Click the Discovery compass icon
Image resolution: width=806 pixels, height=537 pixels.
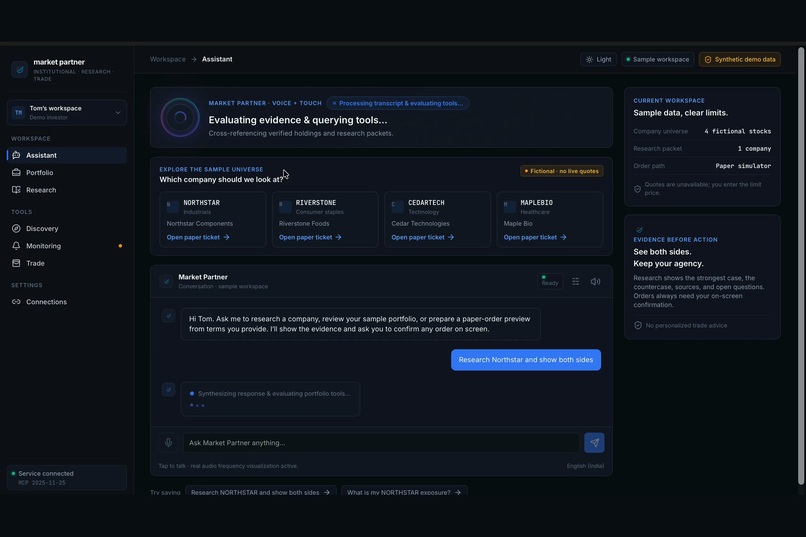(x=16, y=229)
